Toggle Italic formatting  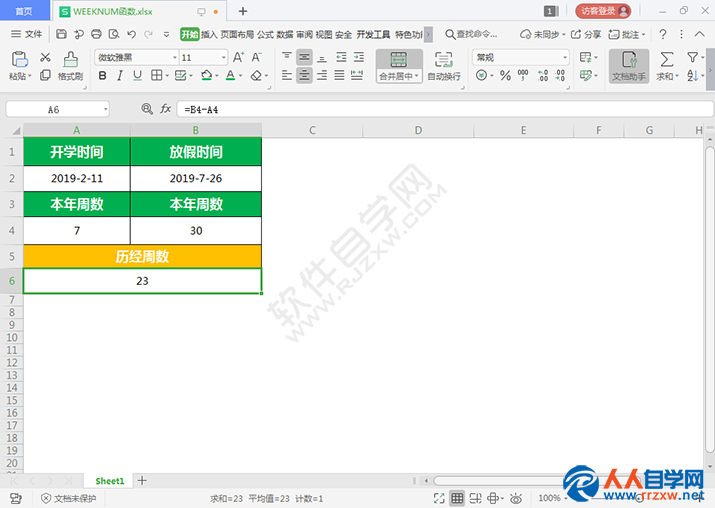point(120,75)
